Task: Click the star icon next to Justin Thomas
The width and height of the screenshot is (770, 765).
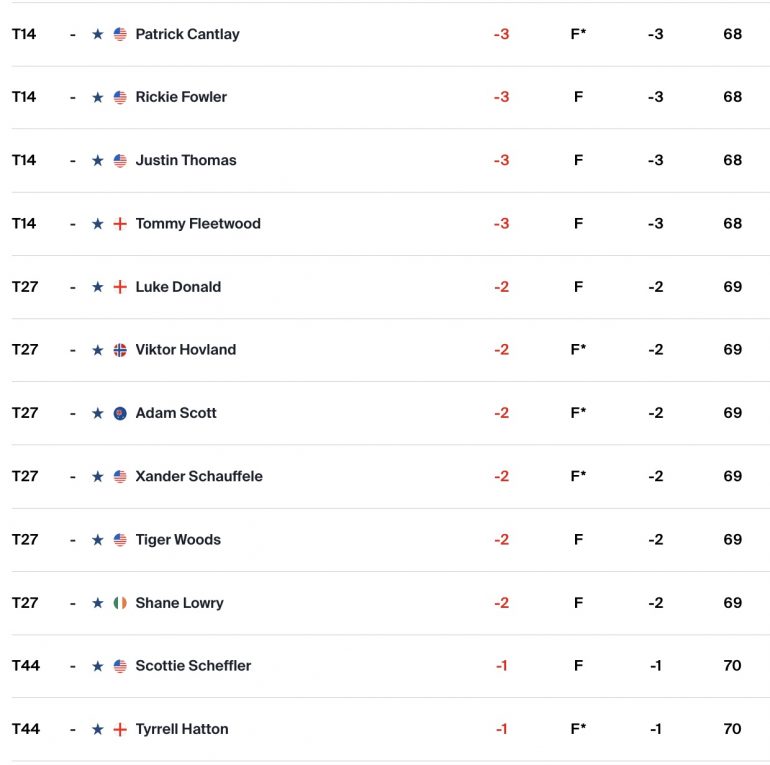Action: (x=98, y=161)
